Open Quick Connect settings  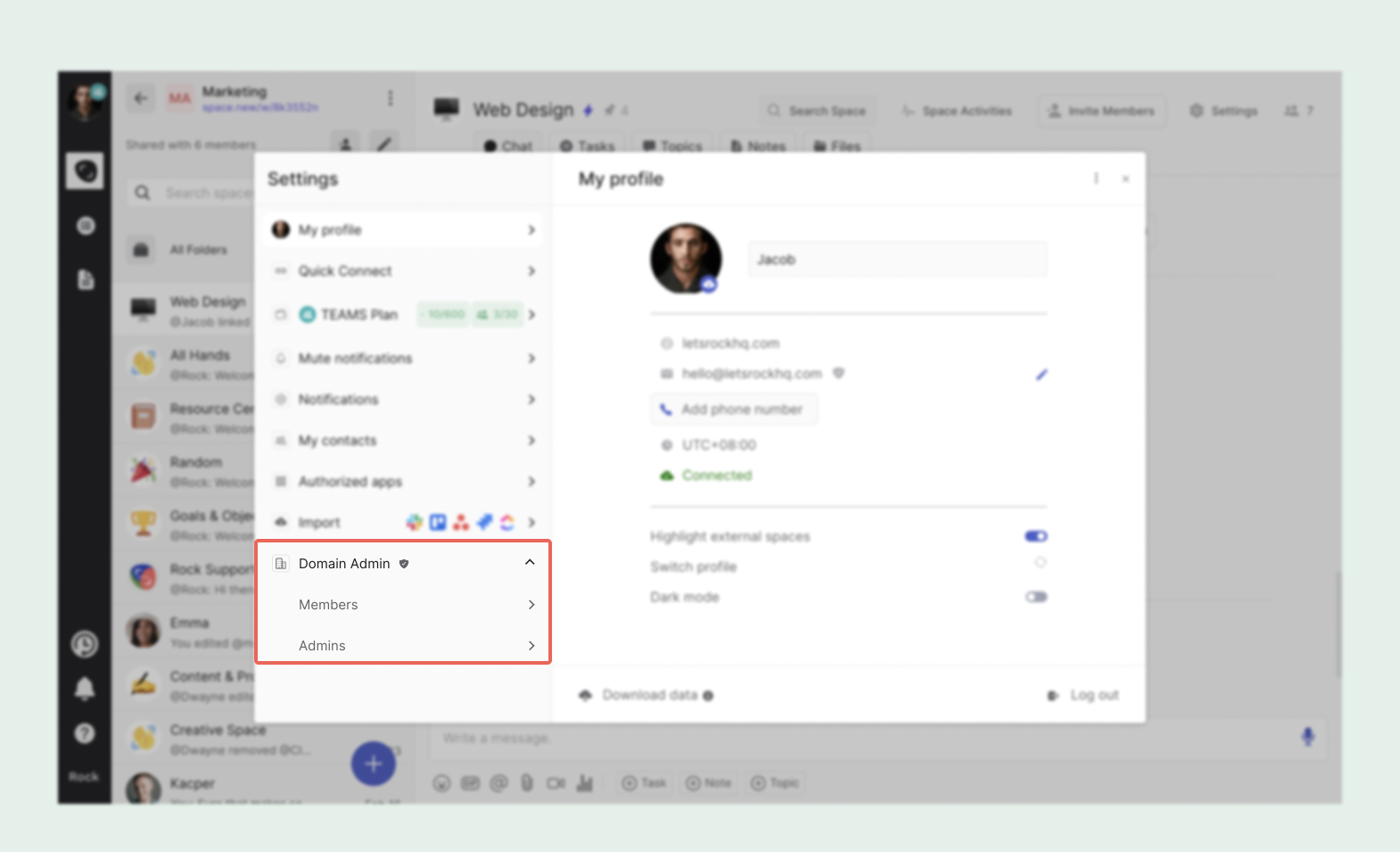point(404,271)
